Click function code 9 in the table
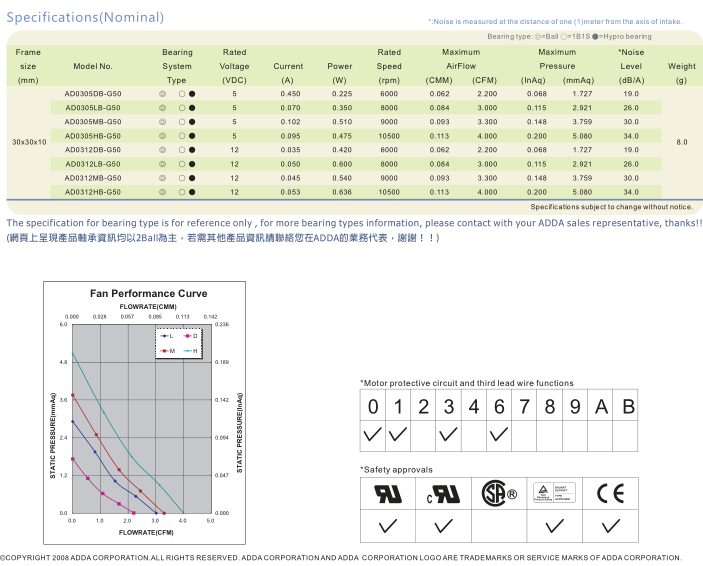The image size is (703, 566). click(x=575, y=407)
